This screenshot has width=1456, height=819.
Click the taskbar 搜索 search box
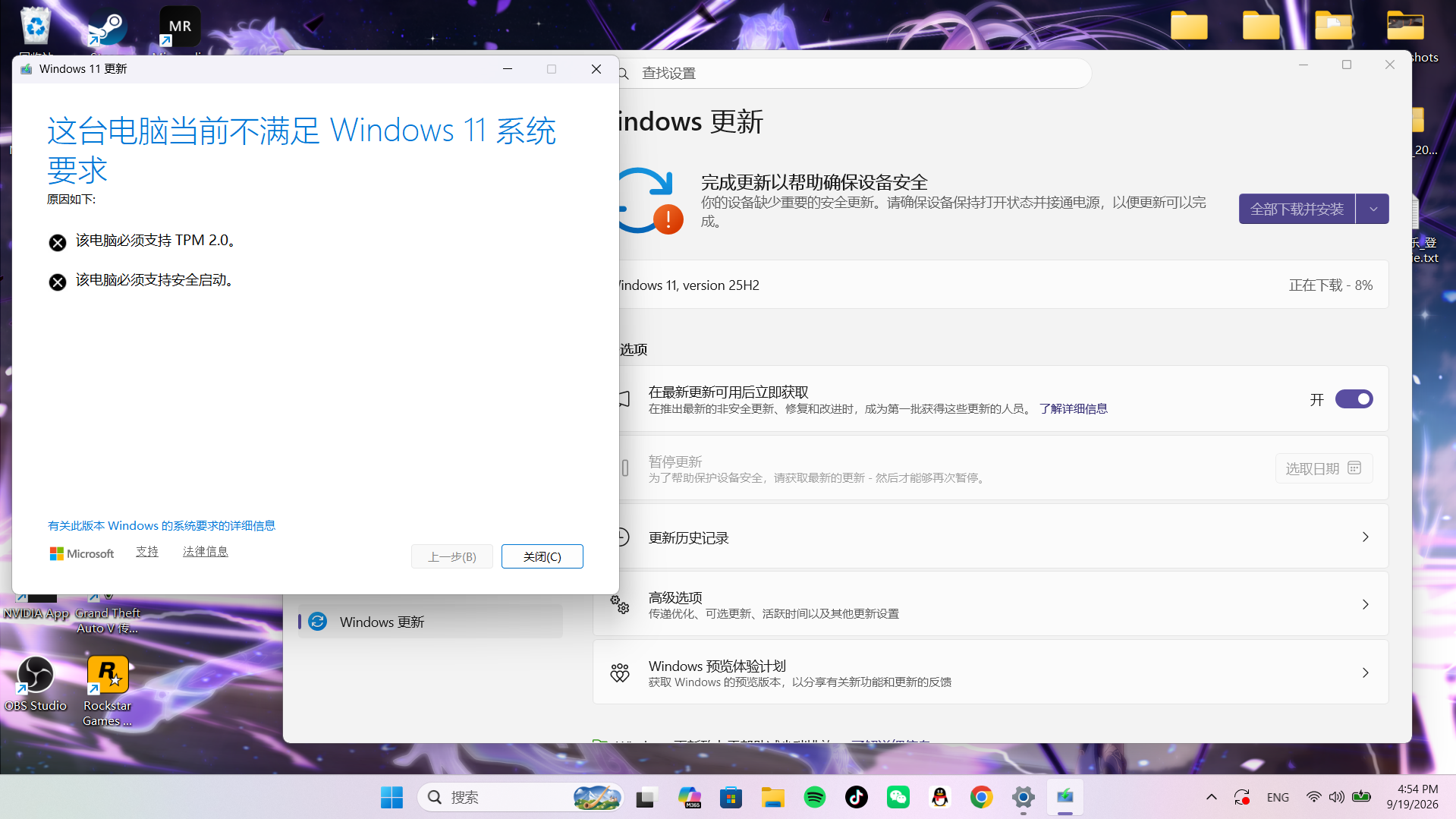(x=520, y=797)
